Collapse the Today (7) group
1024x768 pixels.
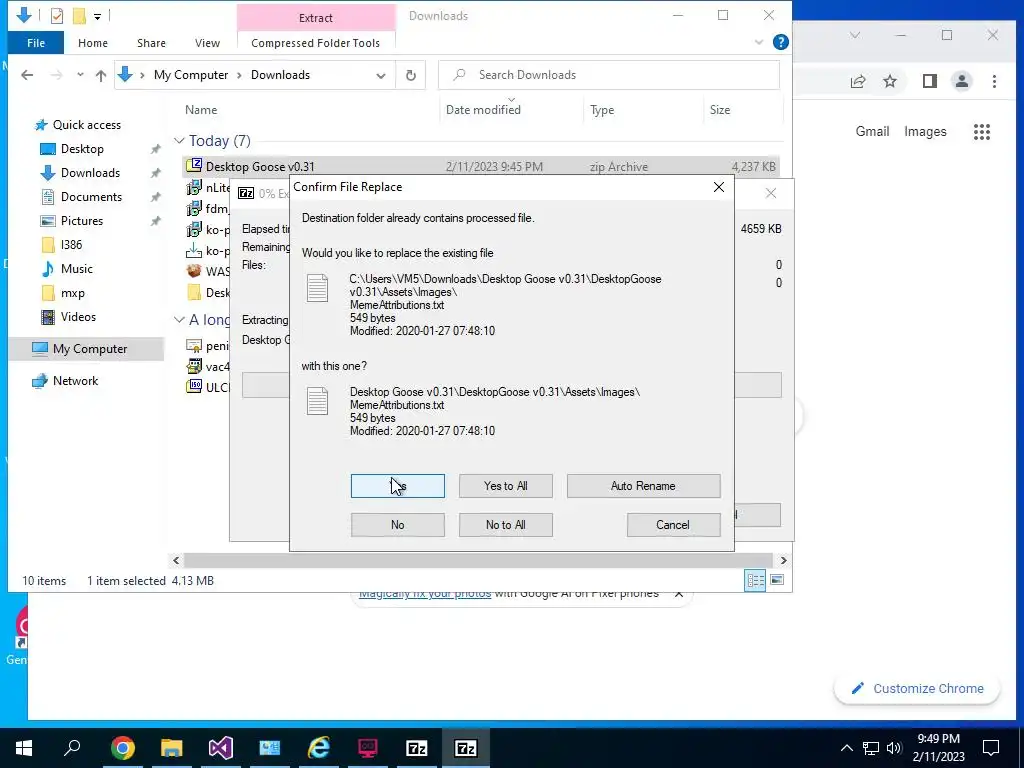pyautogui.click(x=179, y=141)
